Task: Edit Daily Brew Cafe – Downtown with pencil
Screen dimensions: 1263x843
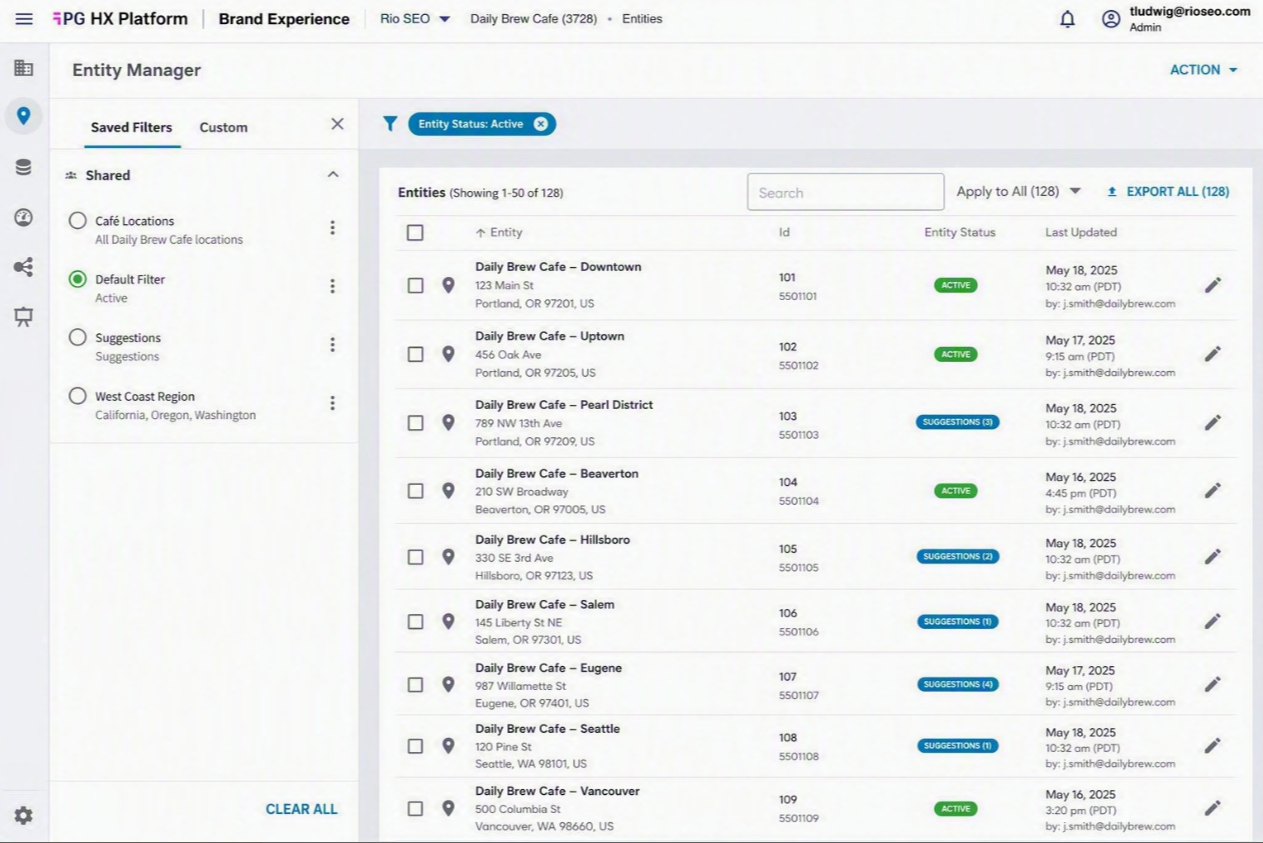Action: coord(1213,285)
